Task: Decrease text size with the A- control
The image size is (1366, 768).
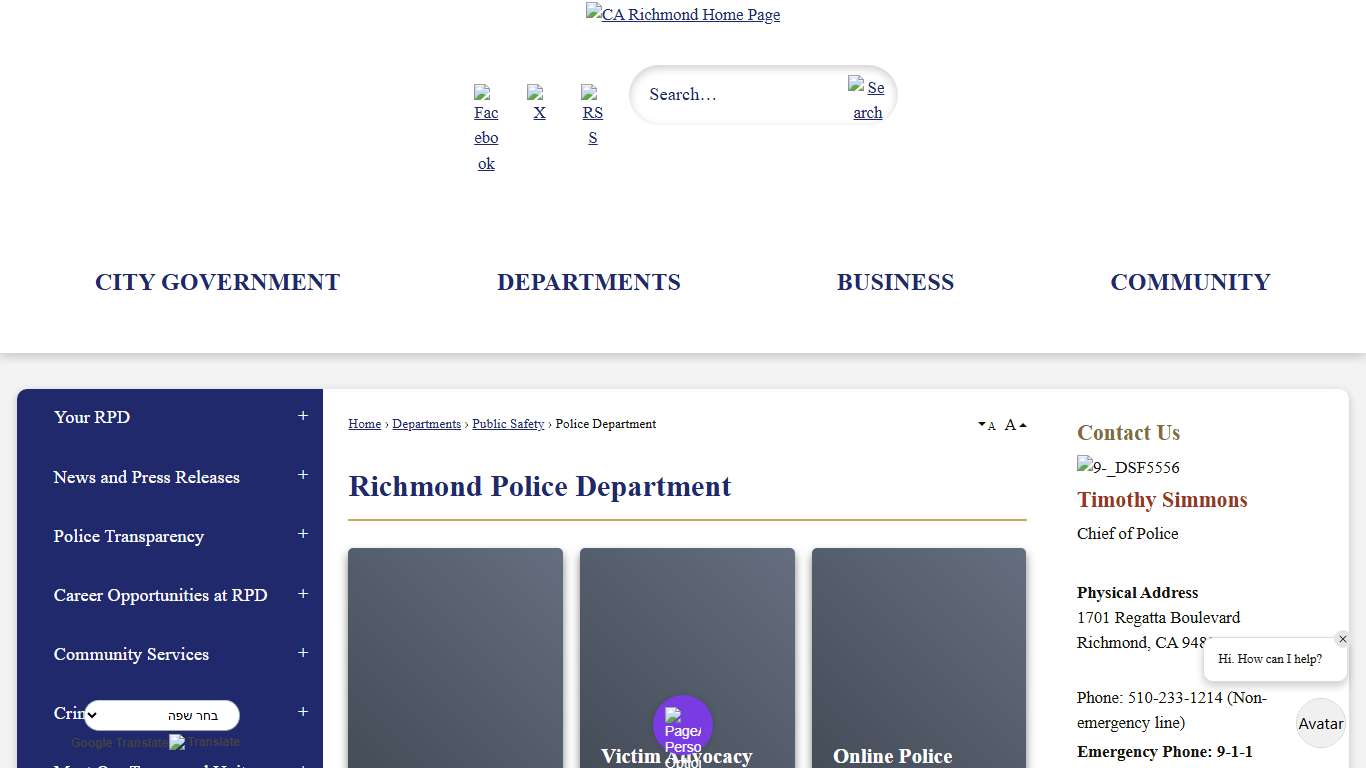Action: [x=988, y=425]
